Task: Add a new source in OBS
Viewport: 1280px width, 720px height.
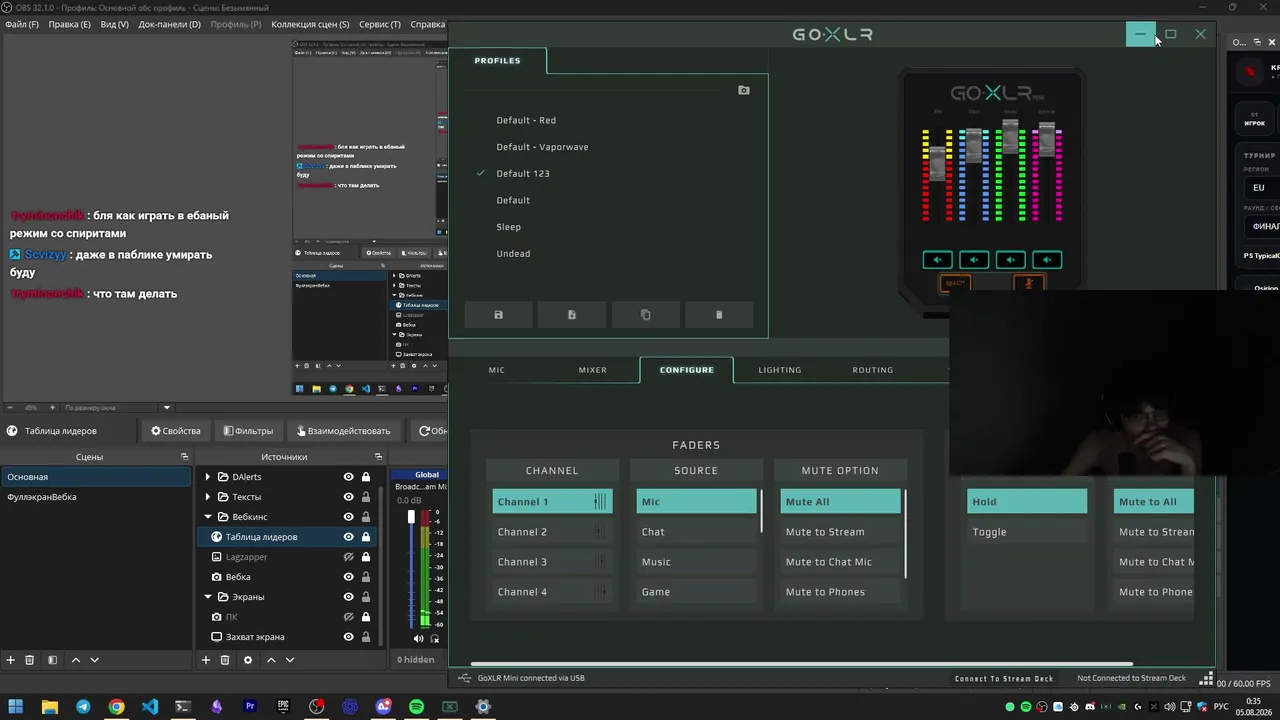Action: pos(206,660)
